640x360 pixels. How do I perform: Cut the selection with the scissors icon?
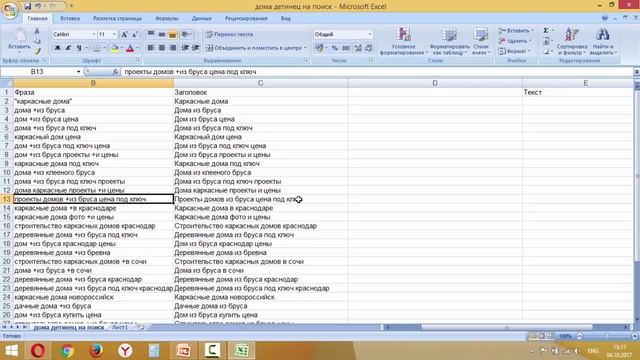[37, 31]
